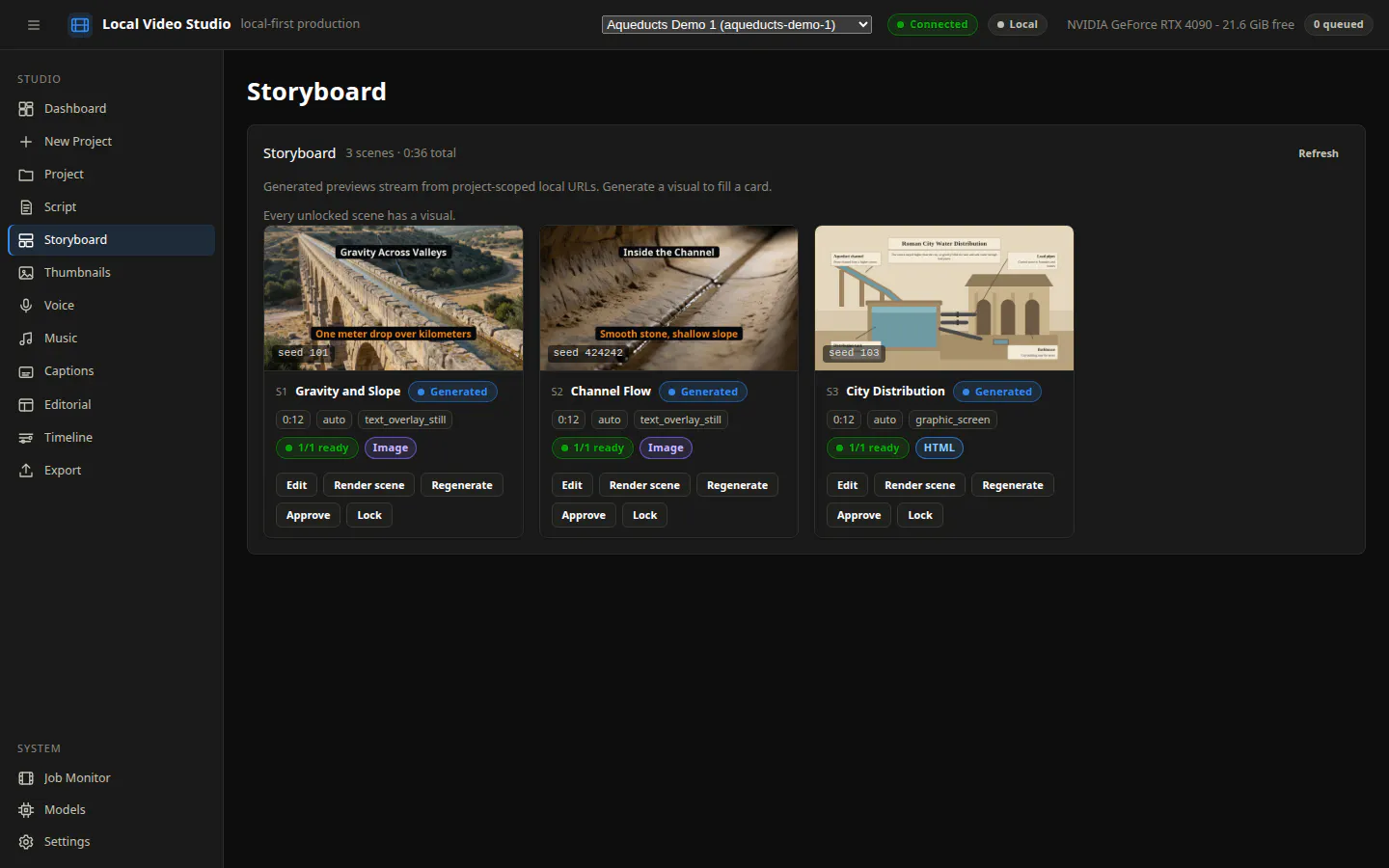This screenshot has width=1389, height=868.
Task: Click the seed 424242 label
Action: (x=588, y=353)
